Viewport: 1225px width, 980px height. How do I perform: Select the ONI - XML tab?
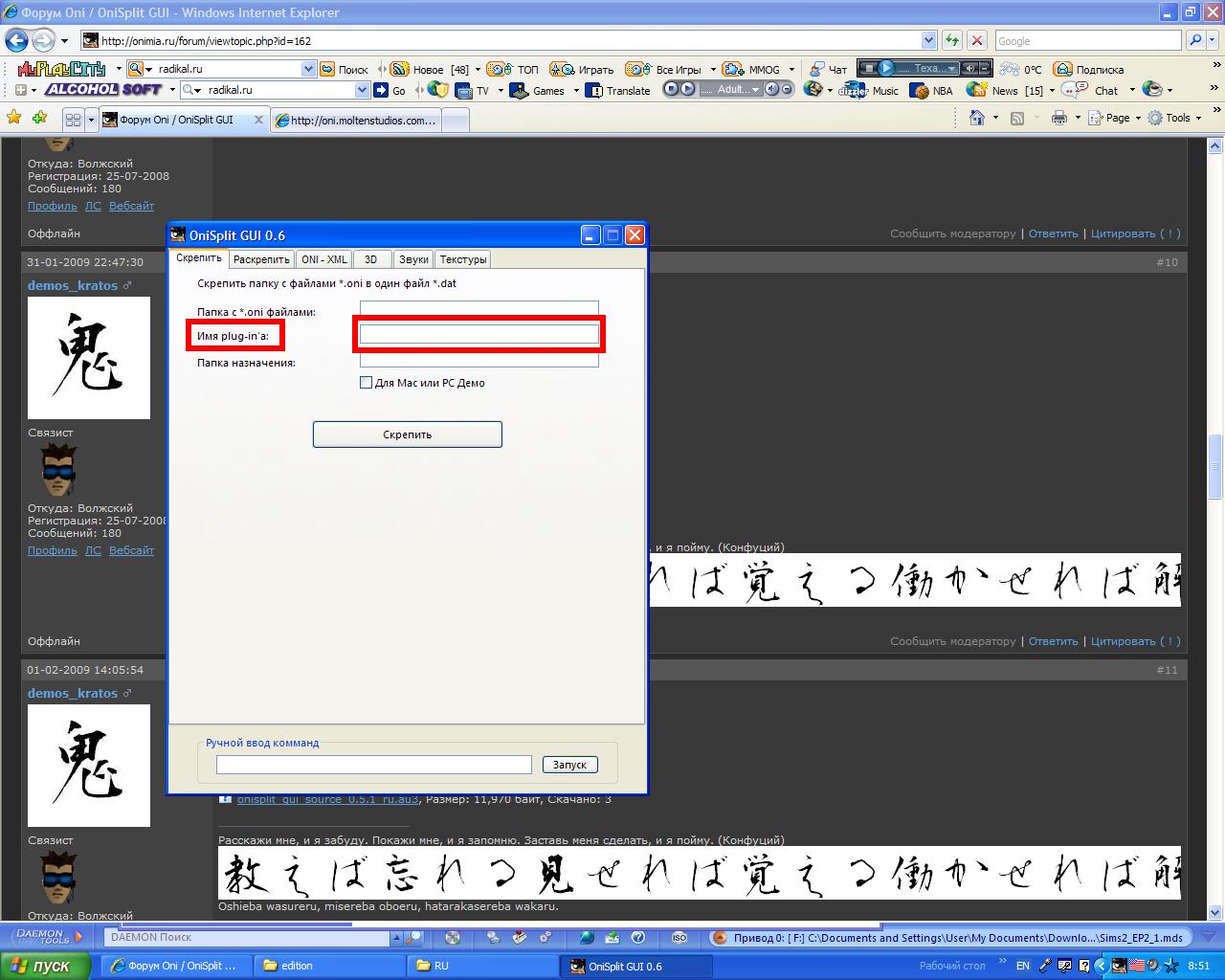click(x=323, y=259)
